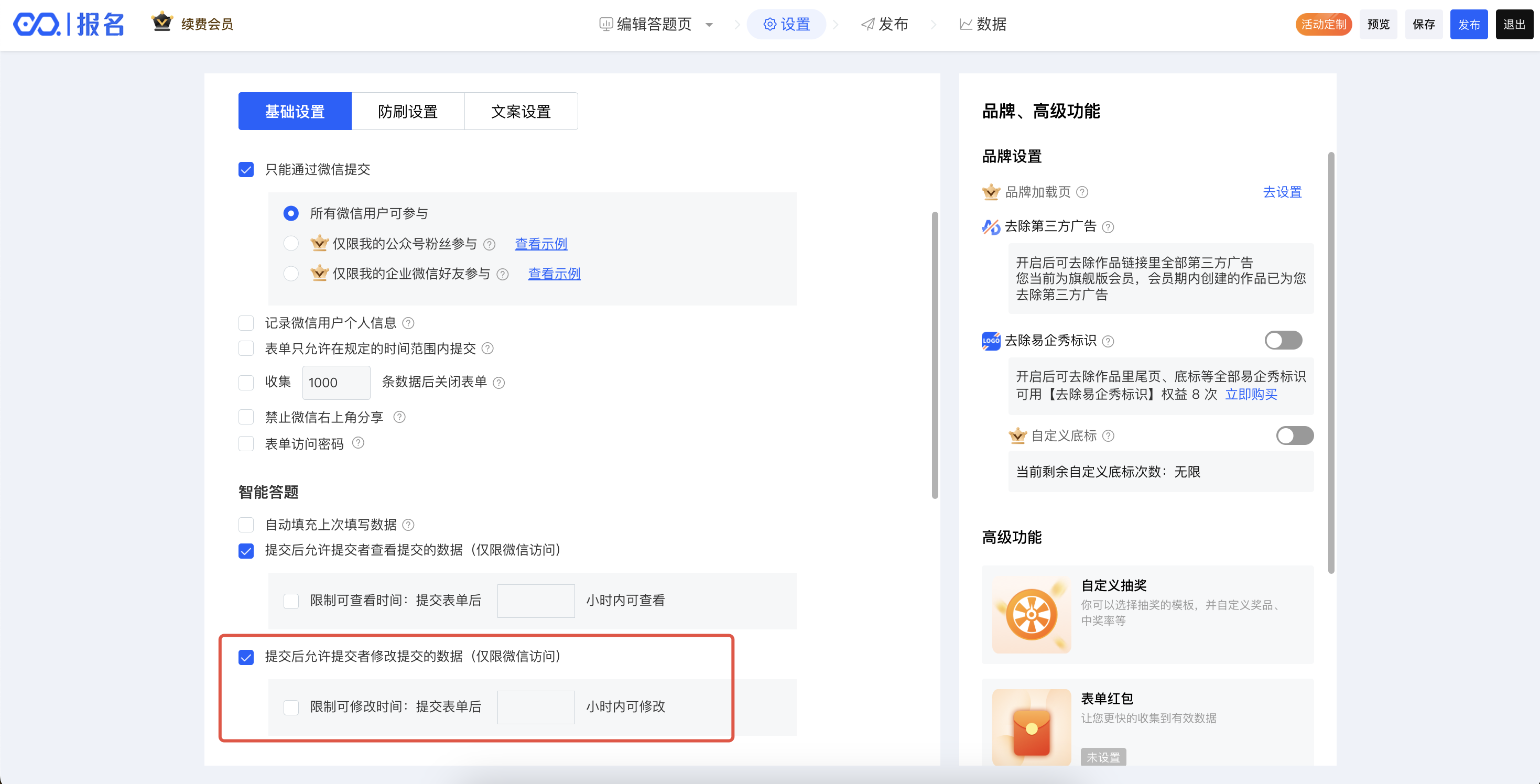Open the 编辑答题页 dropdown arrow

709,25
